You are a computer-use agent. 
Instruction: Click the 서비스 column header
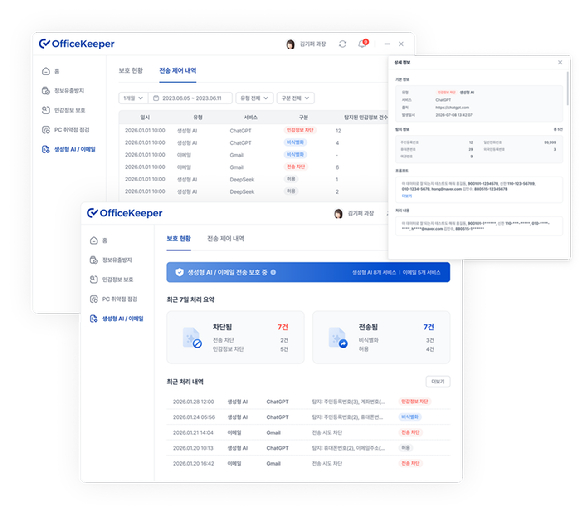coord(250,117)
